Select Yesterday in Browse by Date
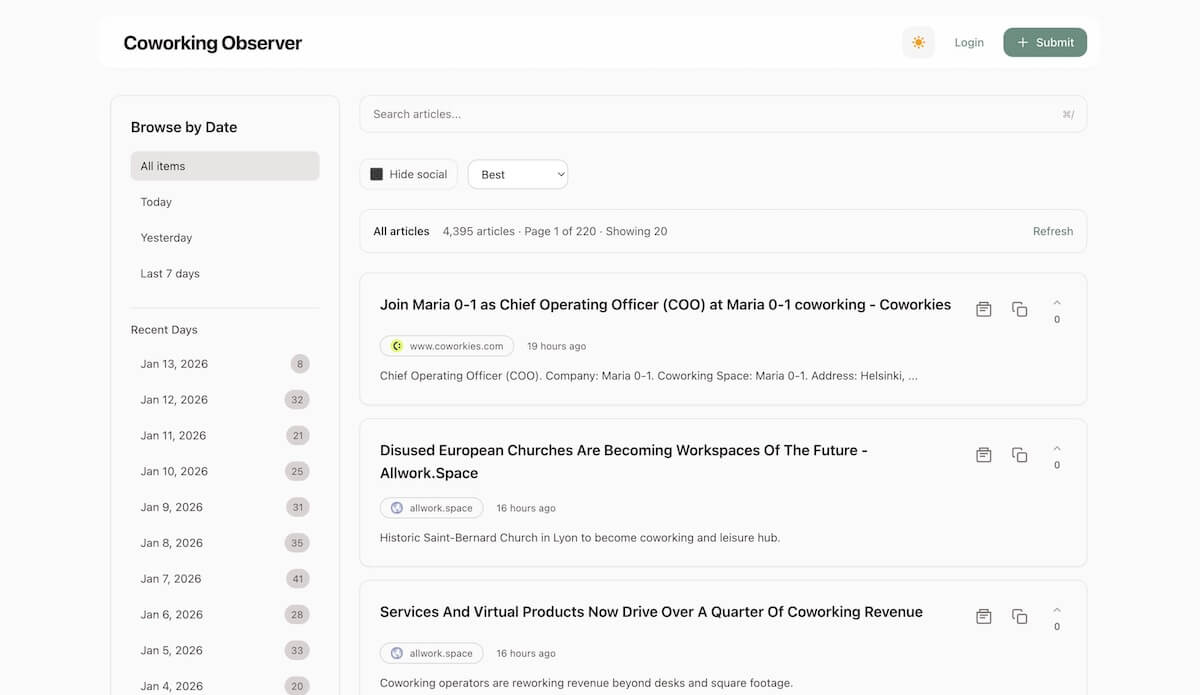 [225, 238]
